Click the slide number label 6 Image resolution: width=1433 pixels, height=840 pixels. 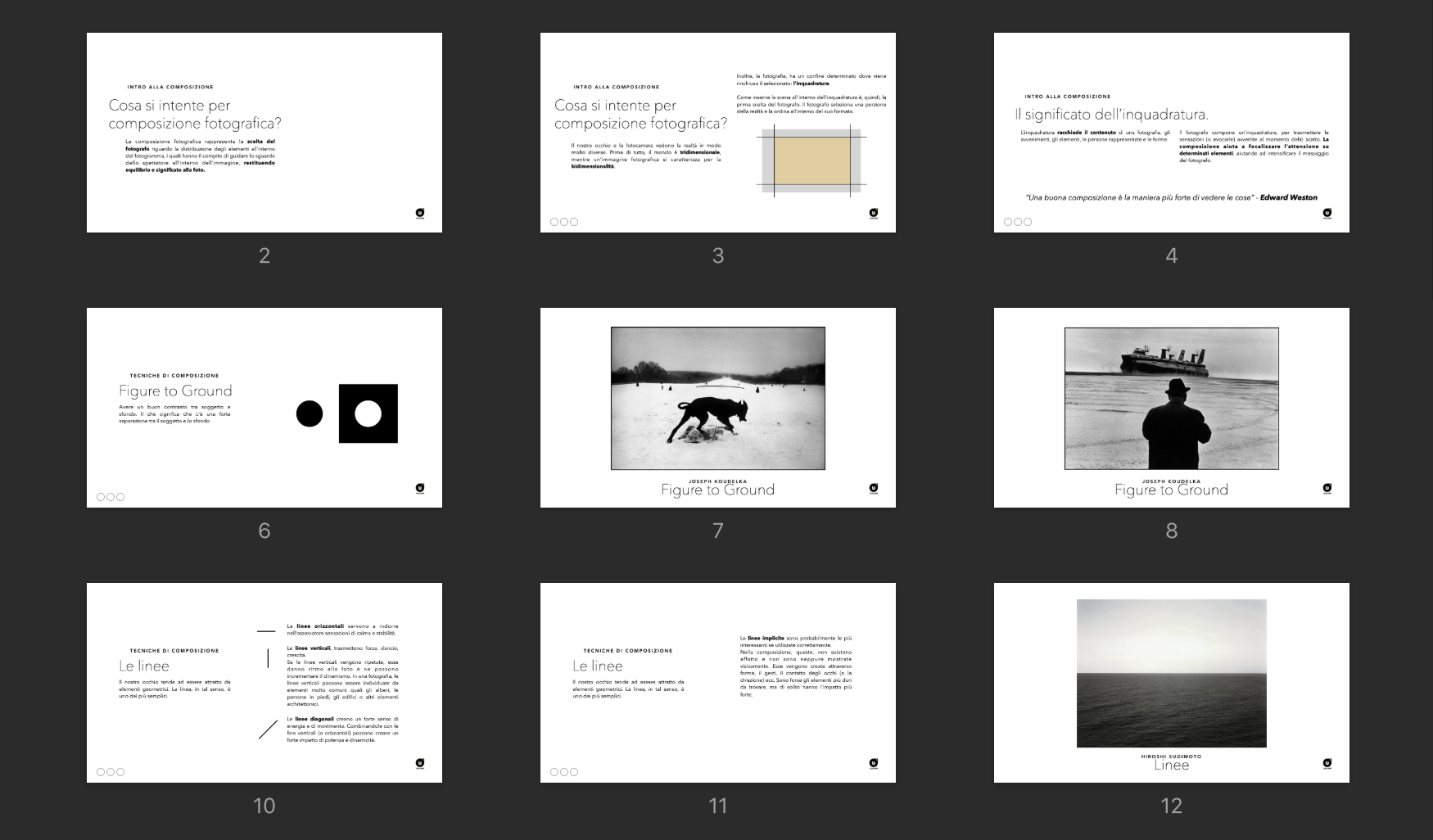click(x=264, y=531)
